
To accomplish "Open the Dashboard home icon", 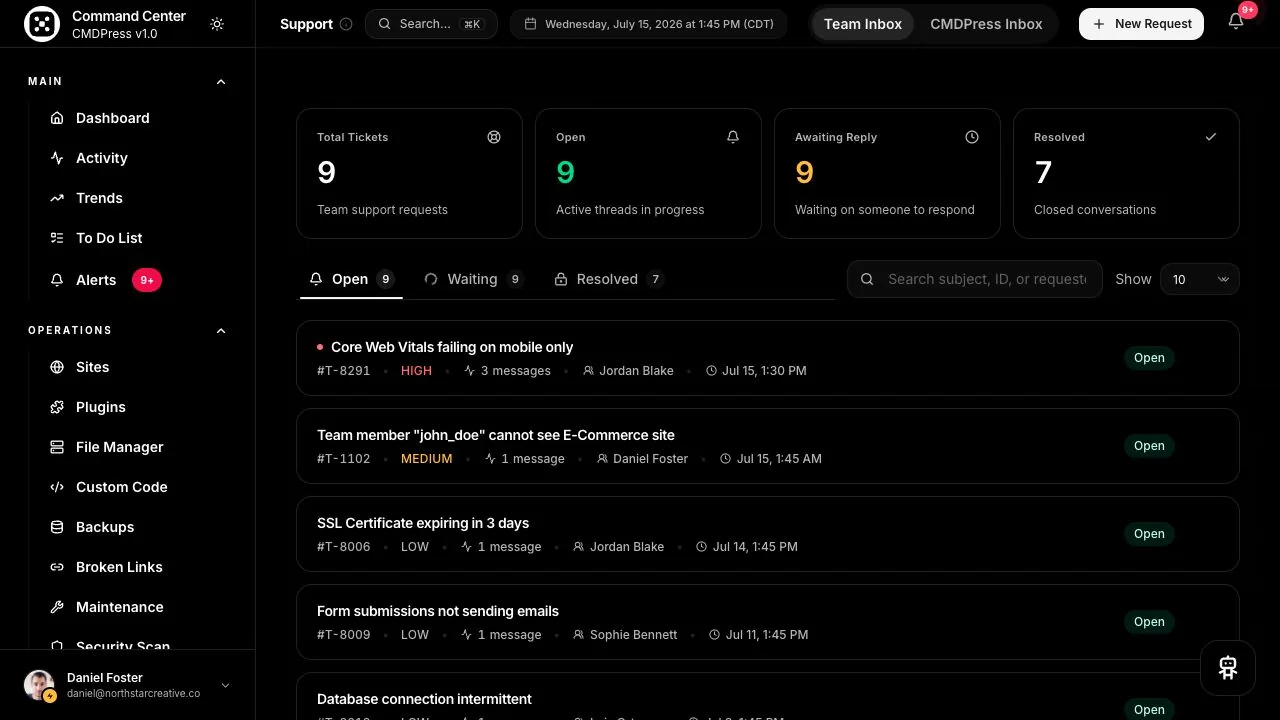I will [57, 118].
